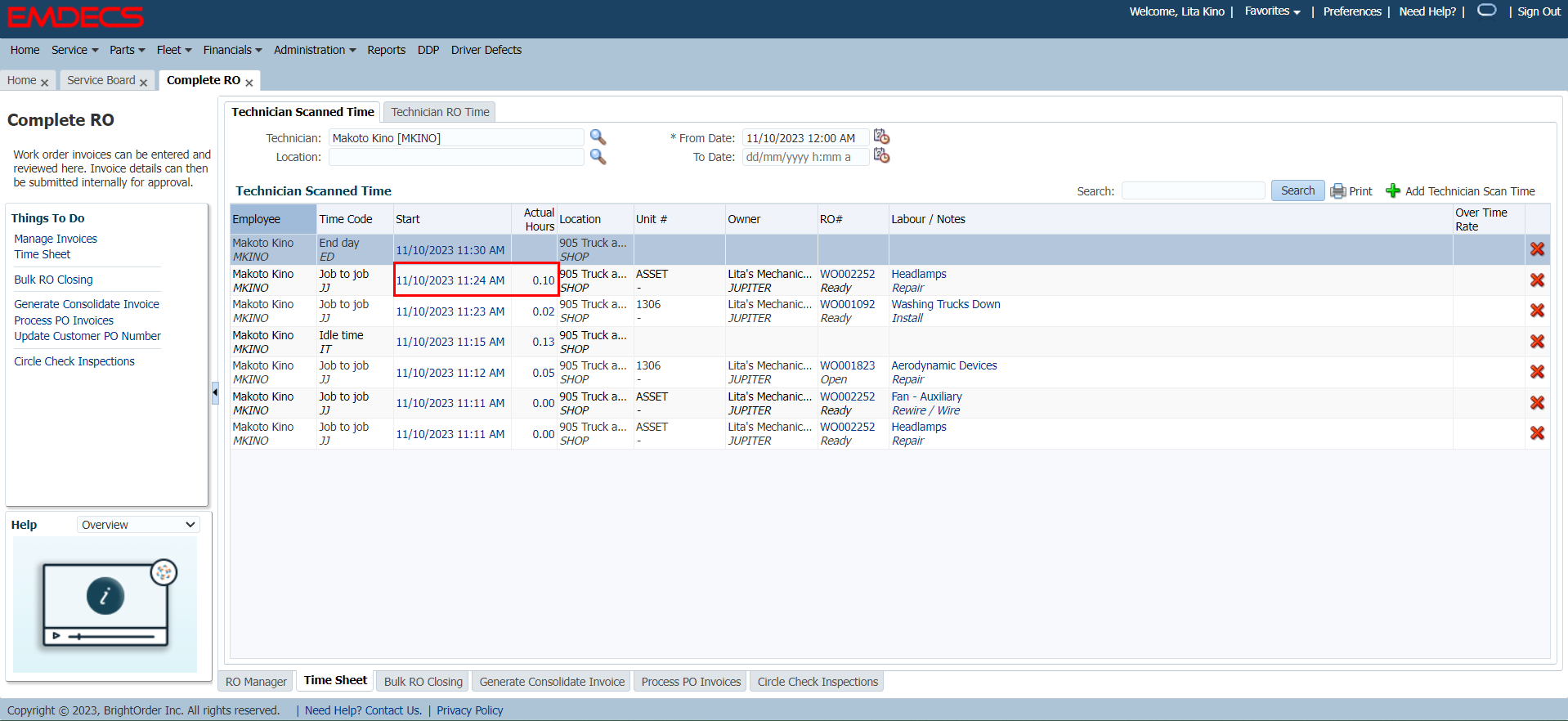The height and width of the screenshot is (721, 1568).
Task: Focus the From Date field
Action: [805, 137]
